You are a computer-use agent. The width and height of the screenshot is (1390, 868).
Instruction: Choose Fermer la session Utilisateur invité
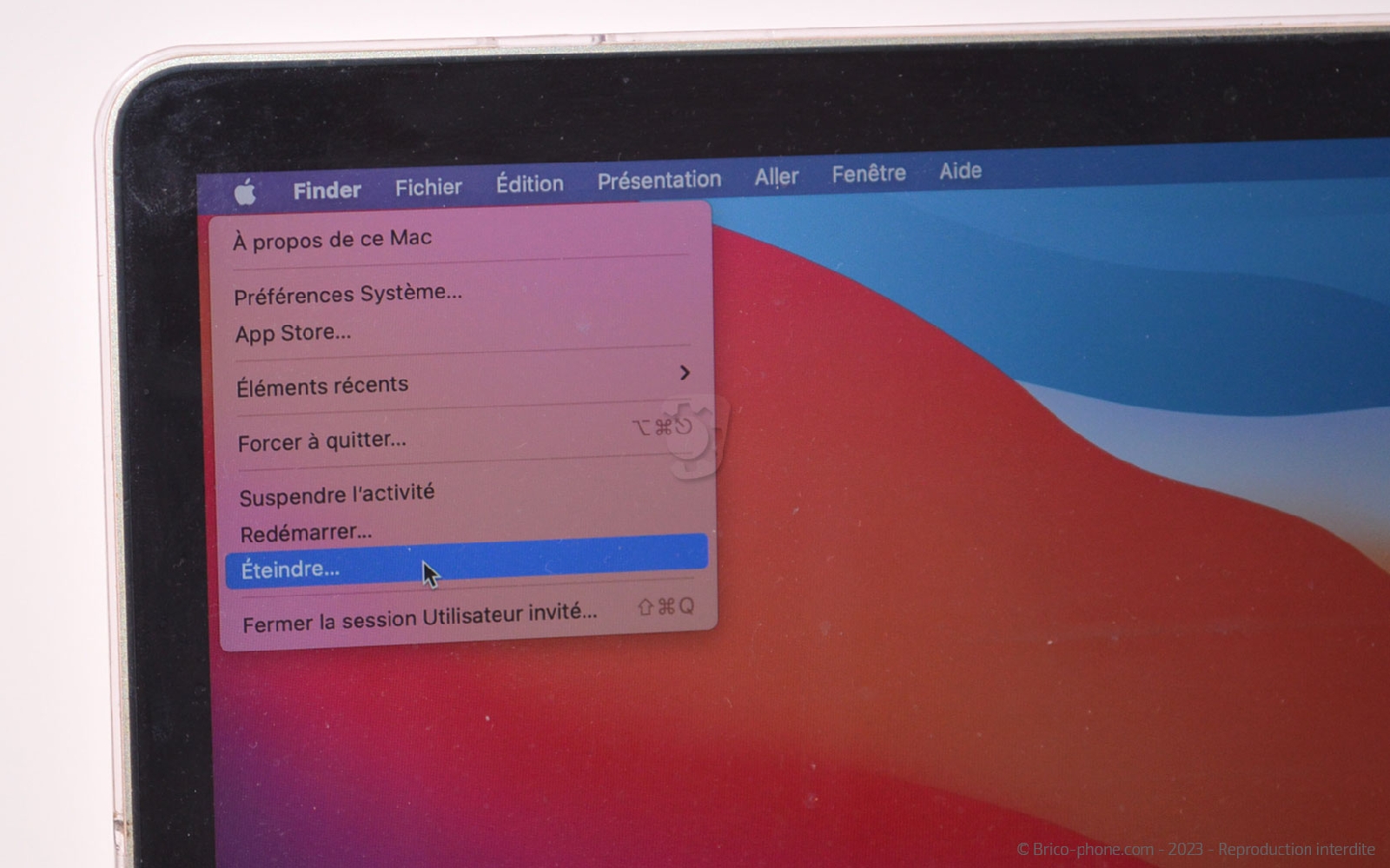tap(420, 618)
